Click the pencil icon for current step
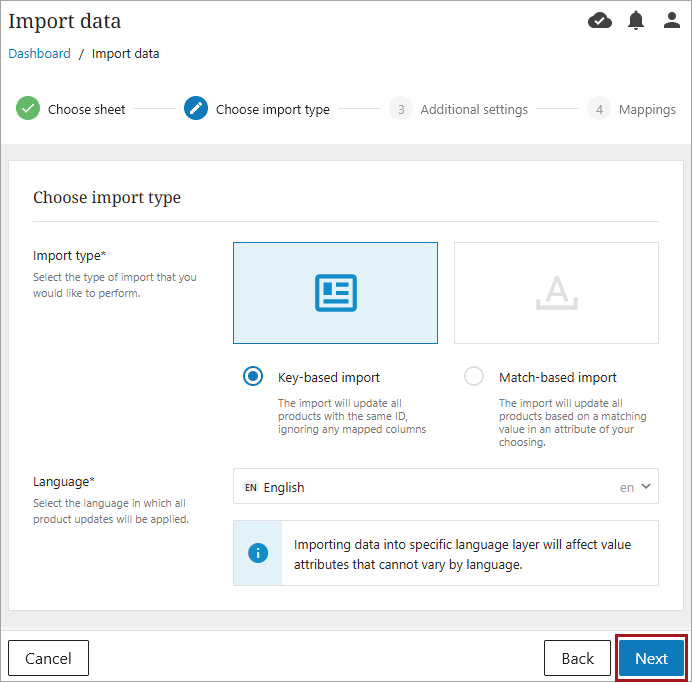This screenshot has width=692, height=682. tap(196, 109)
